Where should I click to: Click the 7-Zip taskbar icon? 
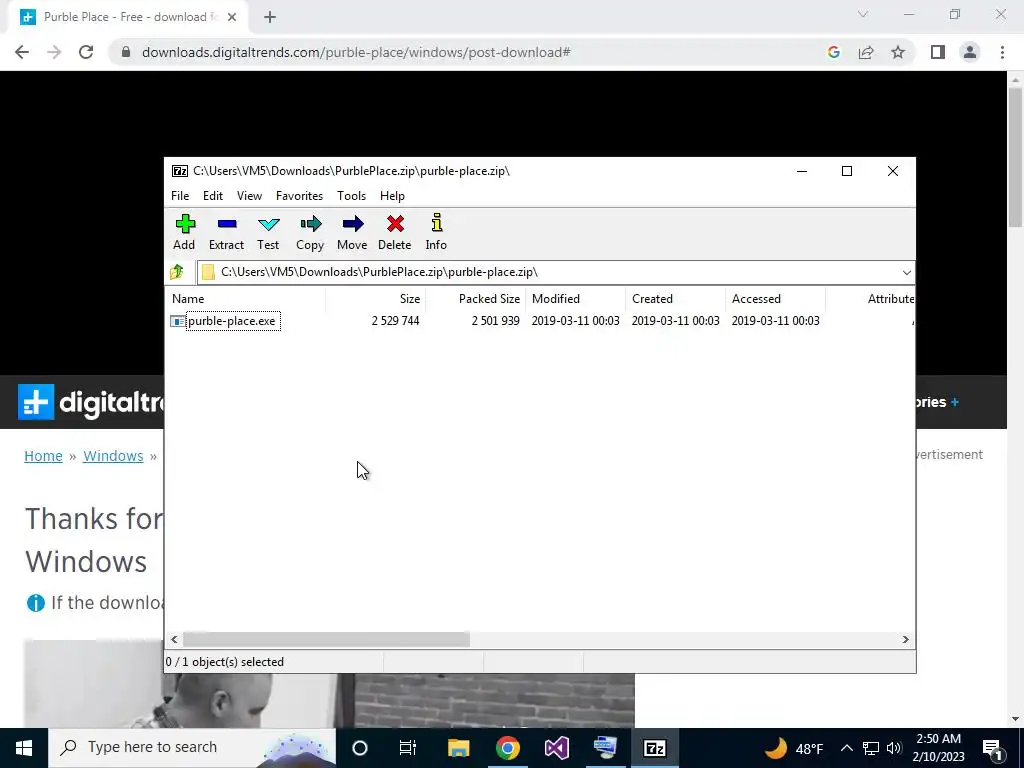click(x=654, y=748)
